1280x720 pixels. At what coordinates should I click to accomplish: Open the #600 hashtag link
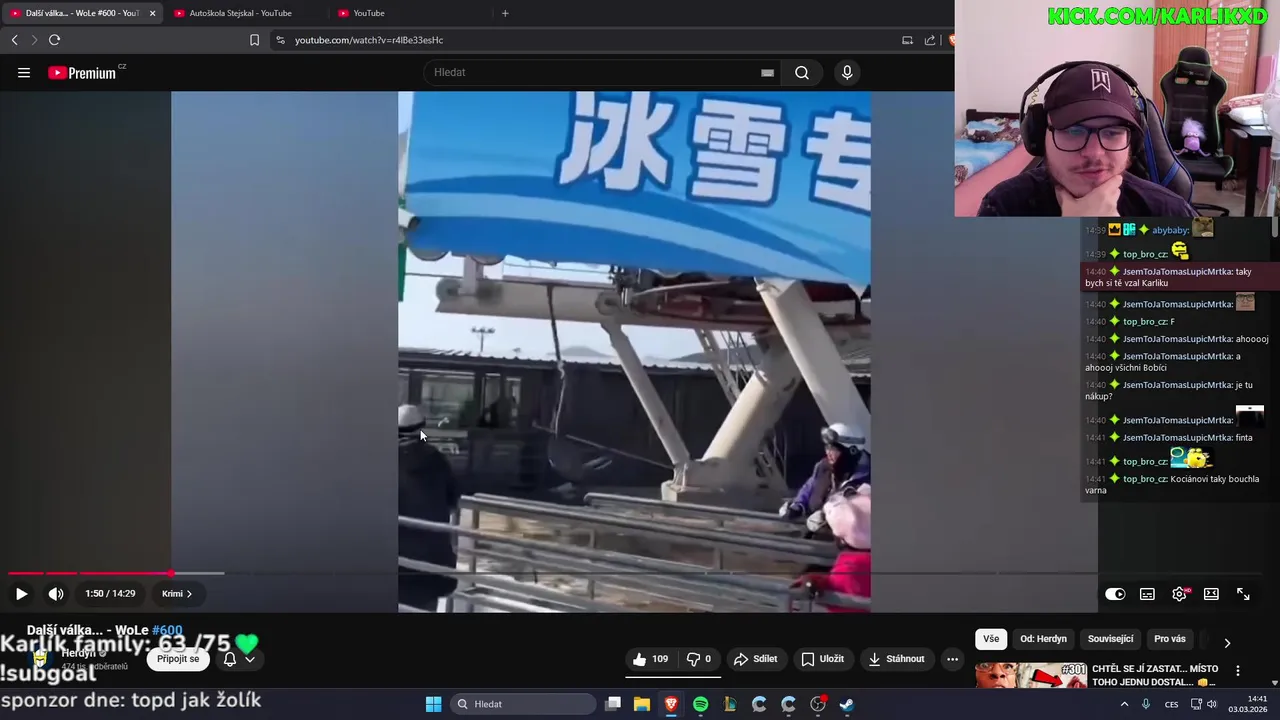(x=167, y=630)
